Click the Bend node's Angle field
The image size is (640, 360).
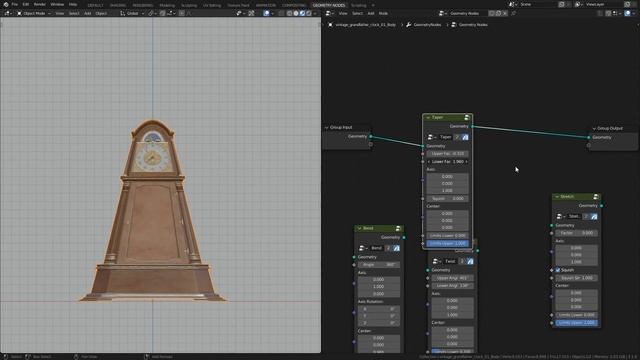pos(379,265)
